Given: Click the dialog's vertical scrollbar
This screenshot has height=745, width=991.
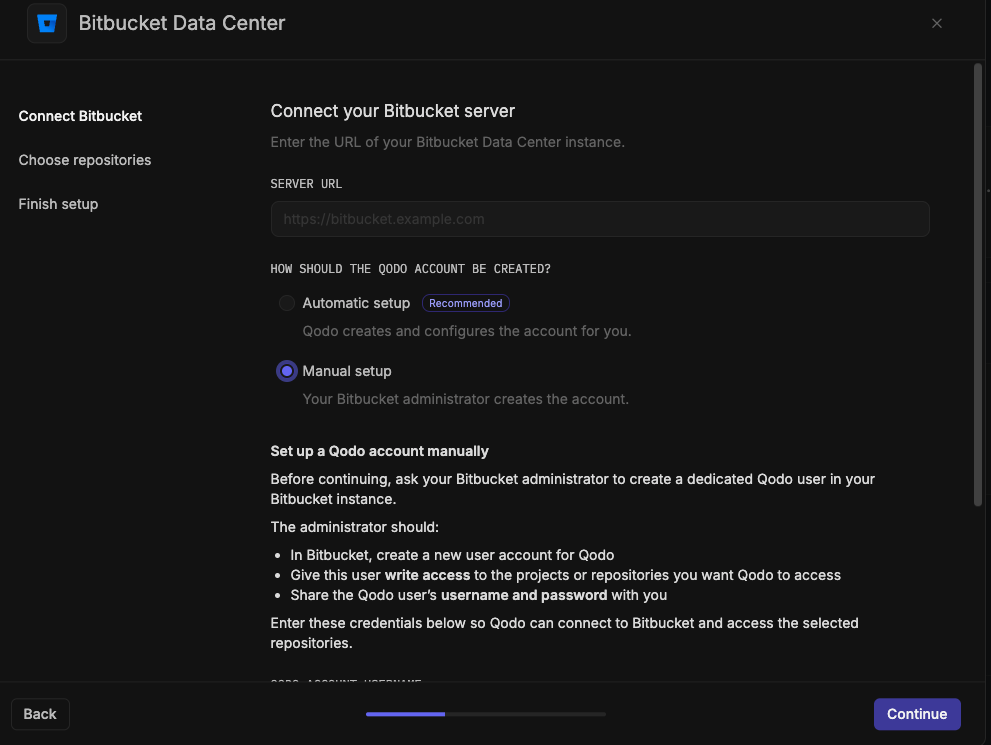Looking at the screenshot, I should coord(978,284).
